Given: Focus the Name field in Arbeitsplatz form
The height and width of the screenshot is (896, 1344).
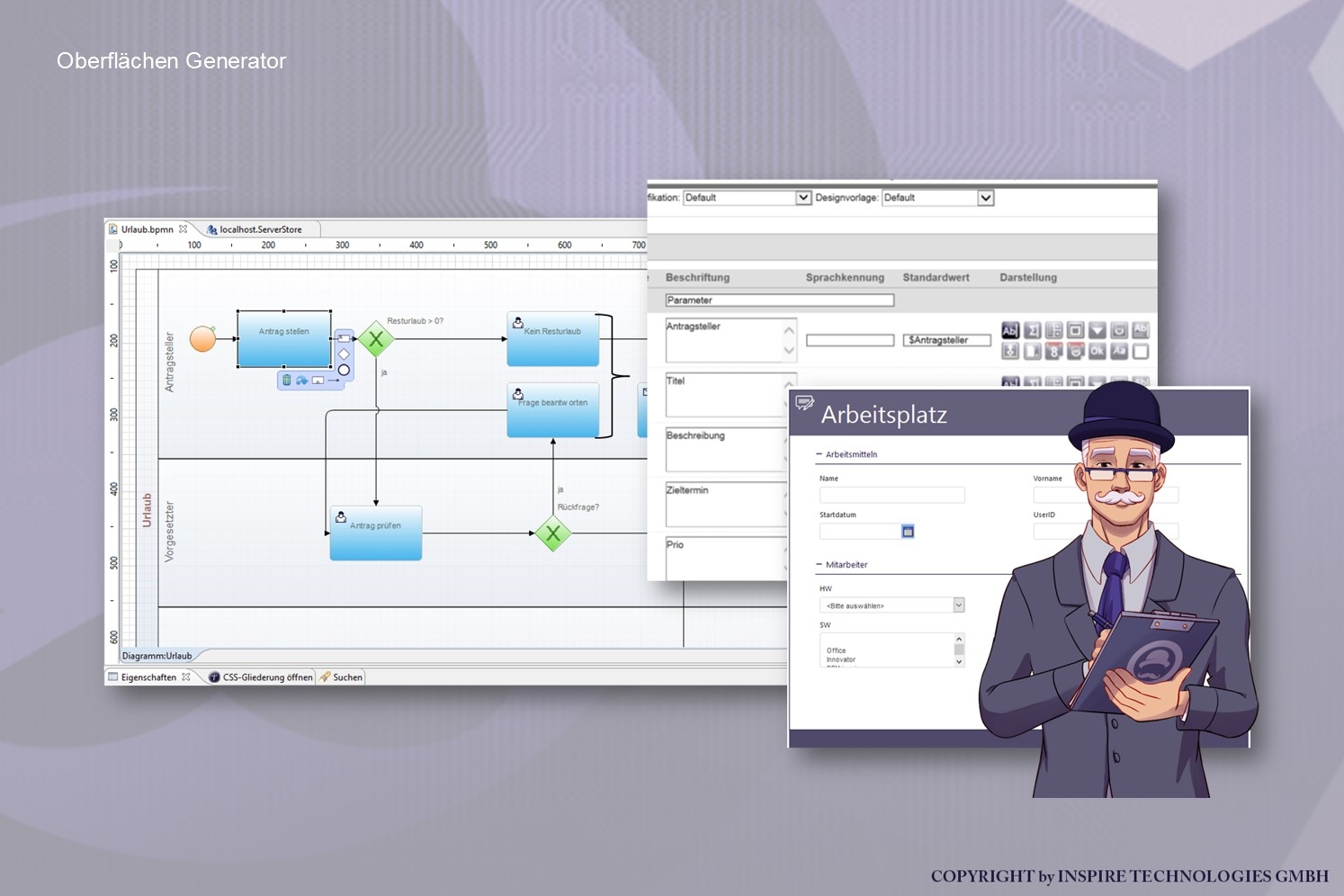Looking at the screenshot, I should (892, 495).
